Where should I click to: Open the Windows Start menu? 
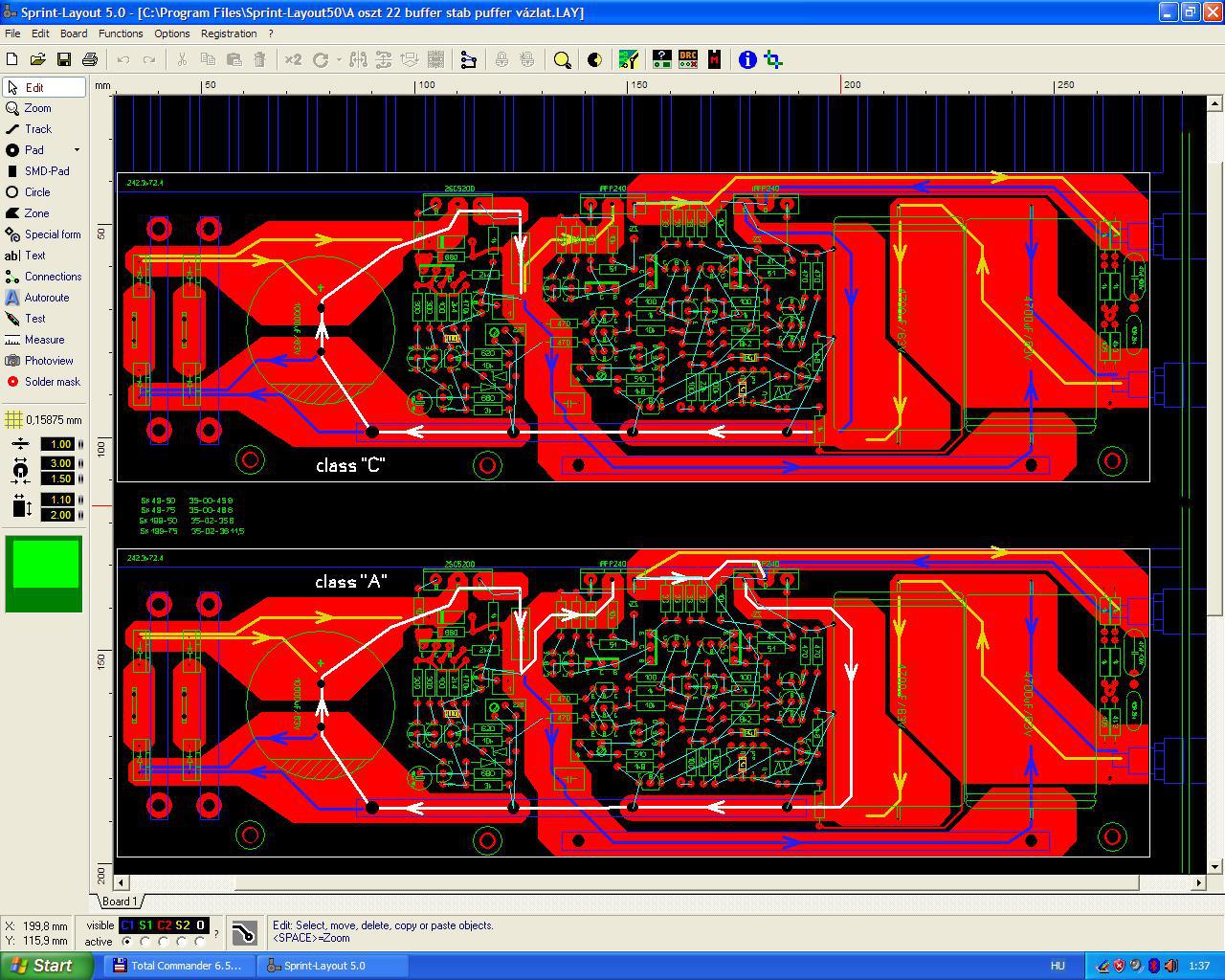click(47, 966)
